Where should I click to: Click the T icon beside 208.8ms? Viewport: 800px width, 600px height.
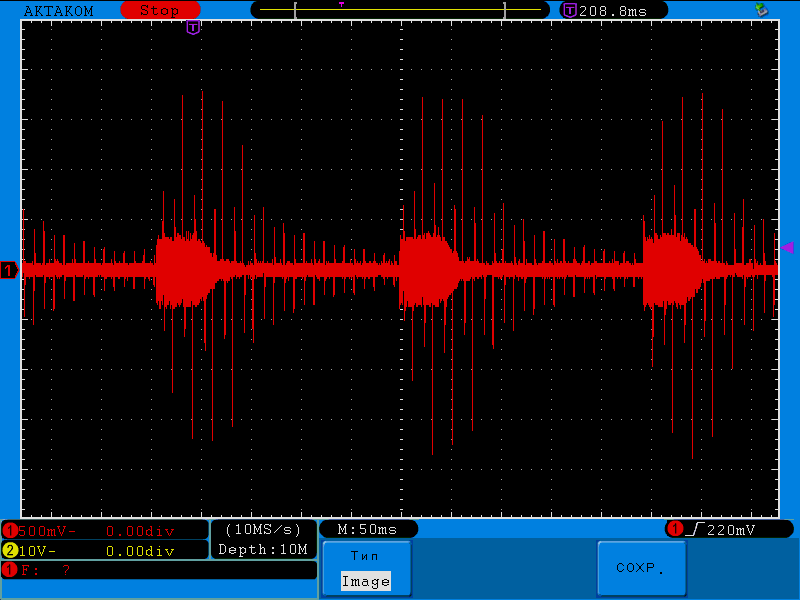[x=570, y=10]
